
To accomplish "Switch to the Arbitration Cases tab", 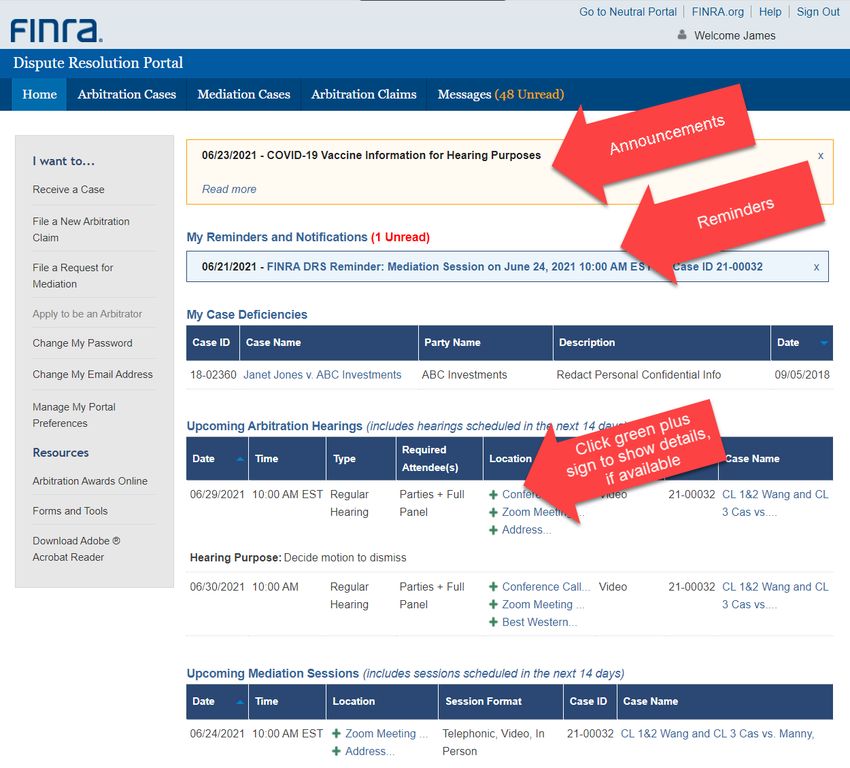I will pyautogui.click(x=127, y=94).
